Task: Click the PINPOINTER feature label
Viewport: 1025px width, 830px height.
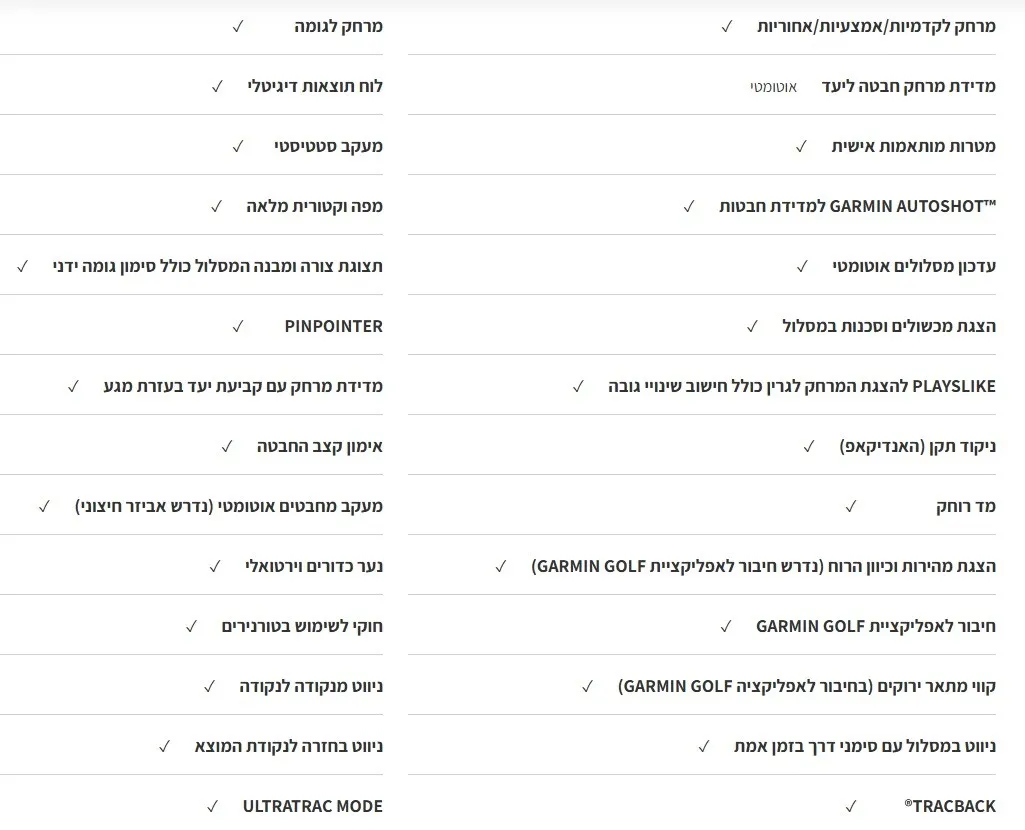Action: coord(333,326)
